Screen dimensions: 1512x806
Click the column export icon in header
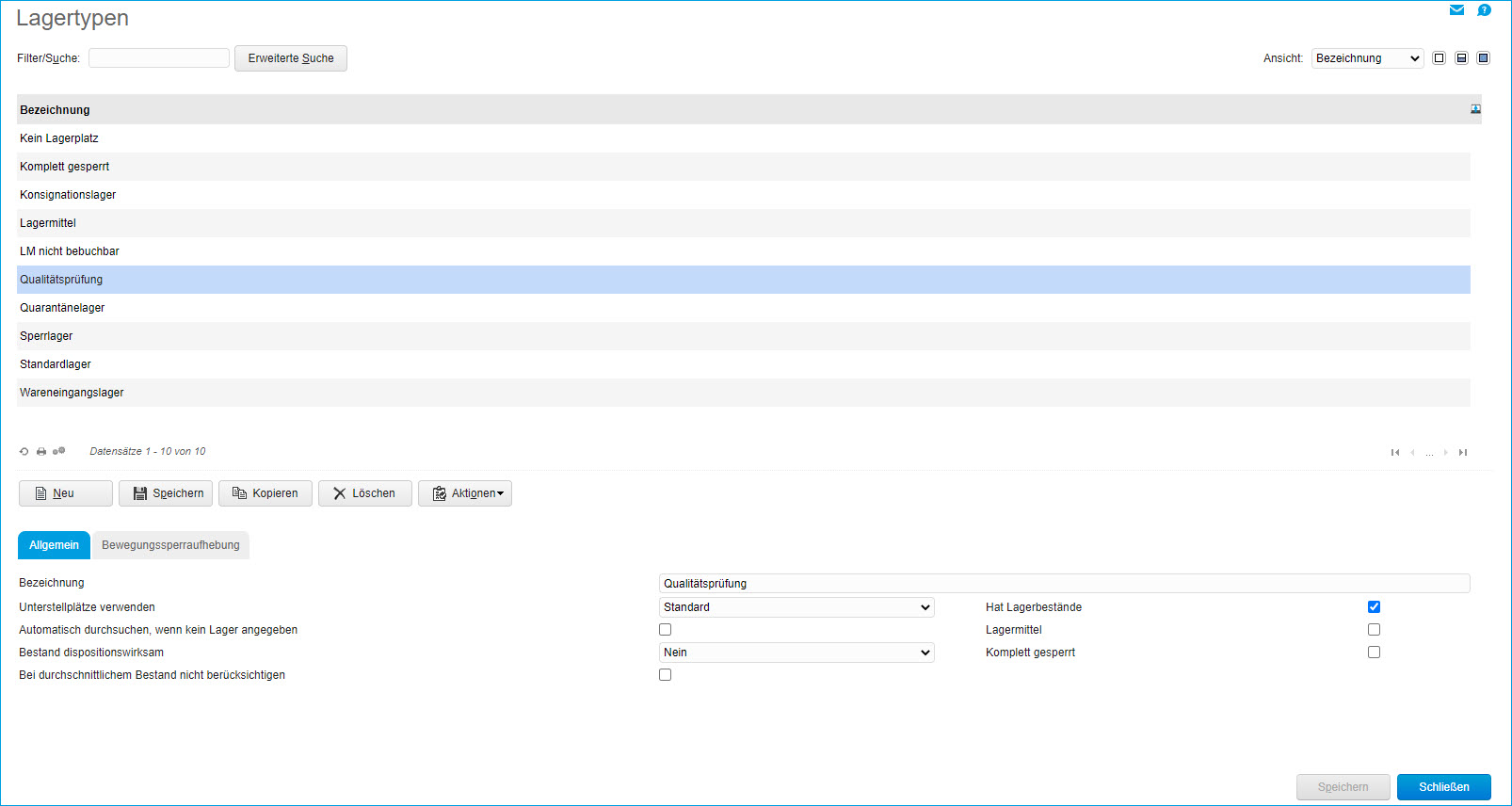1475,109
